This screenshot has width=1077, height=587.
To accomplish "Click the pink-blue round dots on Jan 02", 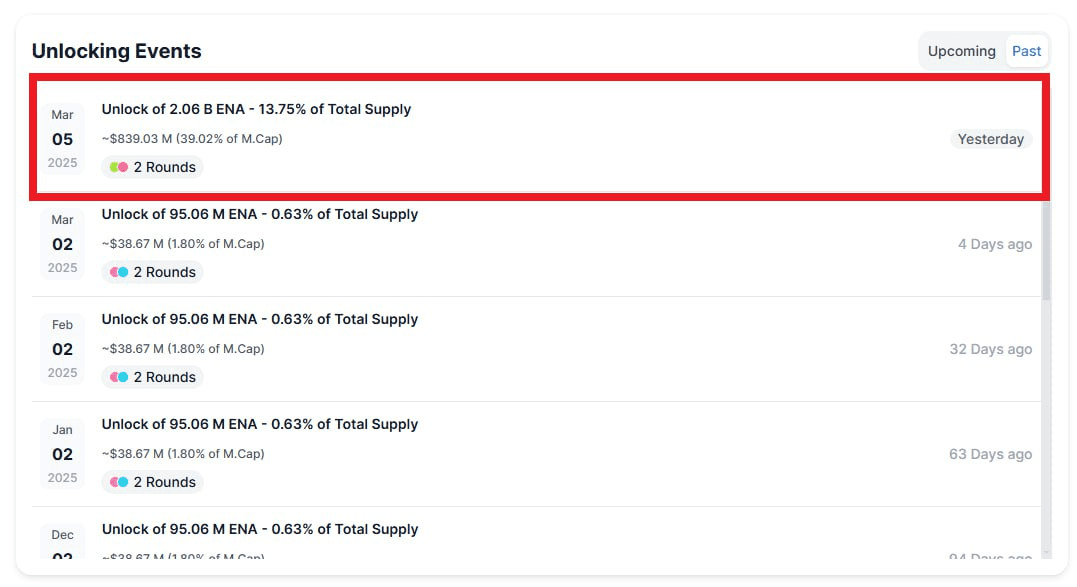I will [119, 482].
